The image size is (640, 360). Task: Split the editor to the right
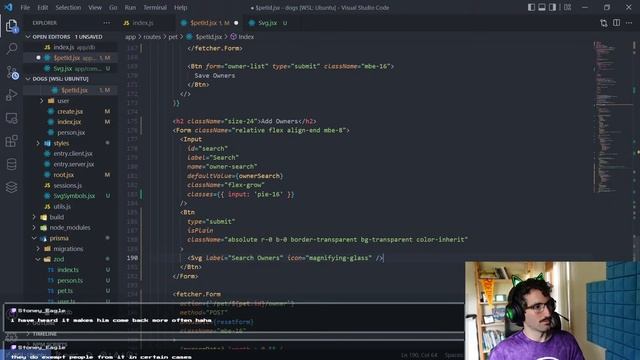click(616, 23)
